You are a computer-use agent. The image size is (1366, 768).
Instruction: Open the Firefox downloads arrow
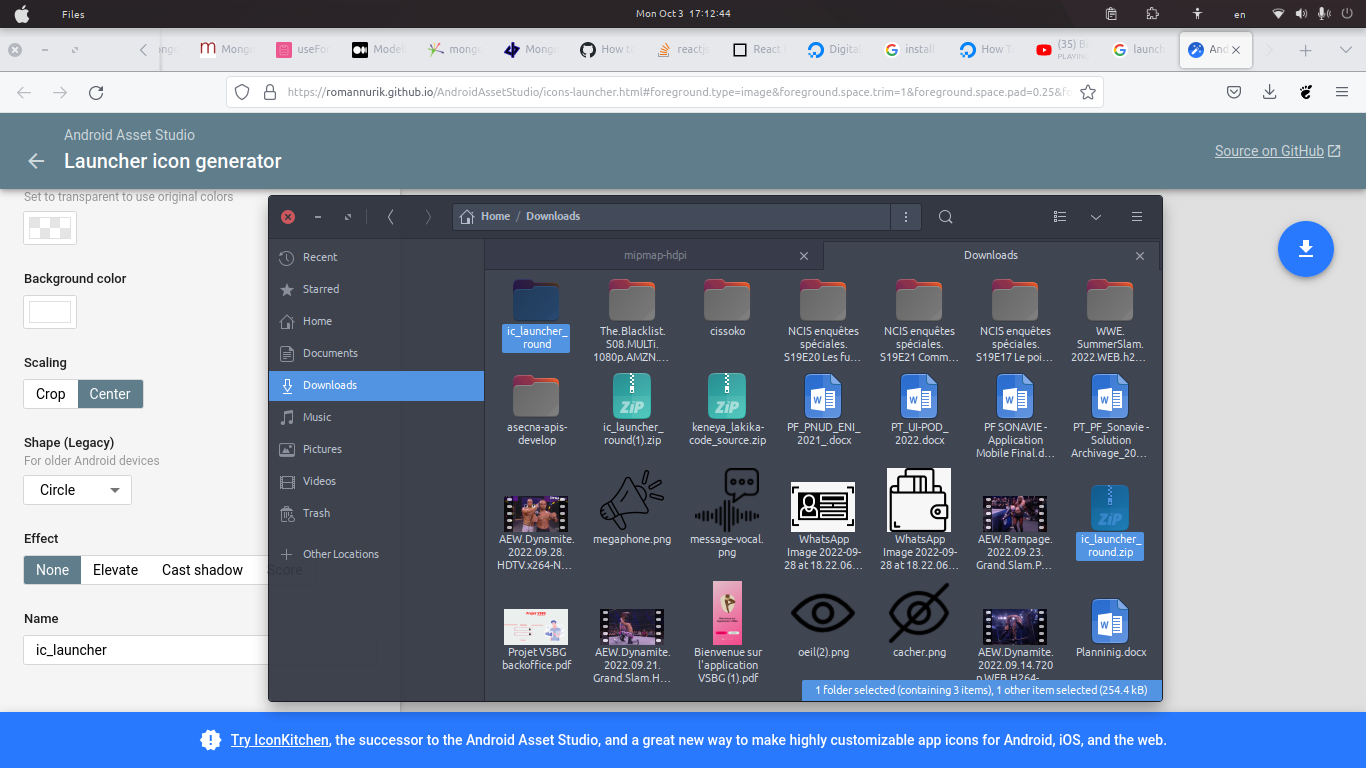tap(1269, 92)
